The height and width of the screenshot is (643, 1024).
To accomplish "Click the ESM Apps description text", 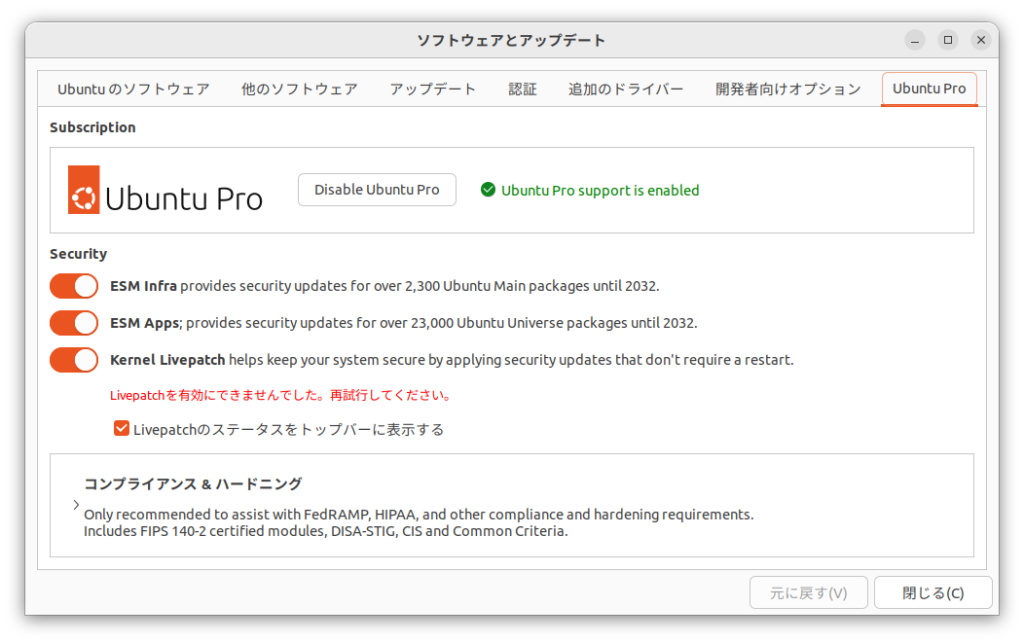I will pyautogui.click(x=404, y=323).
